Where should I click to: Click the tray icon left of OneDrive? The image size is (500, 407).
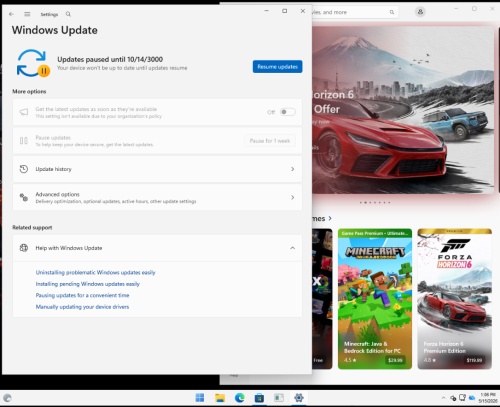click(462, 397)
